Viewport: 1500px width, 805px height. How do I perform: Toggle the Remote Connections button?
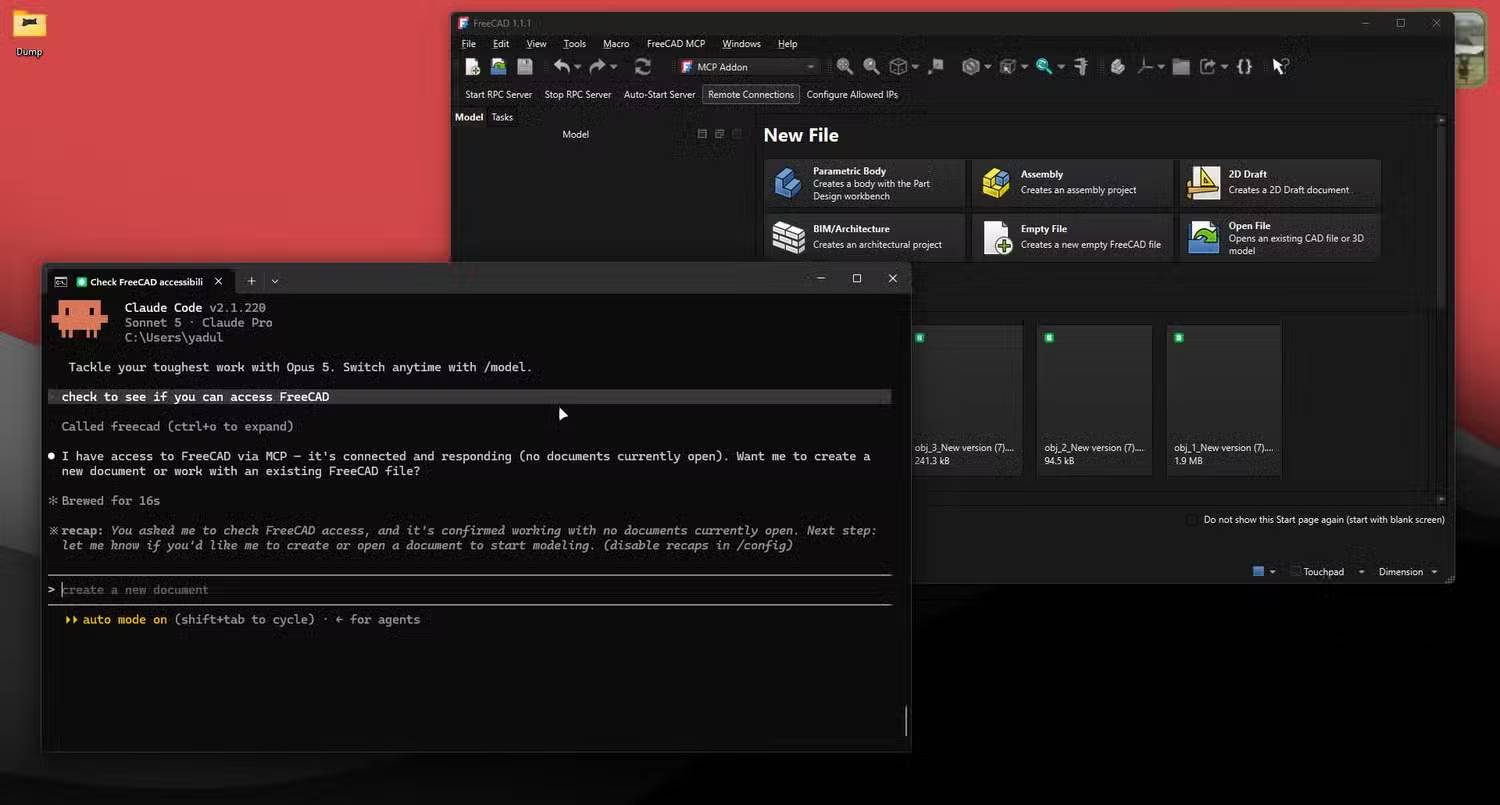point(751,95)
